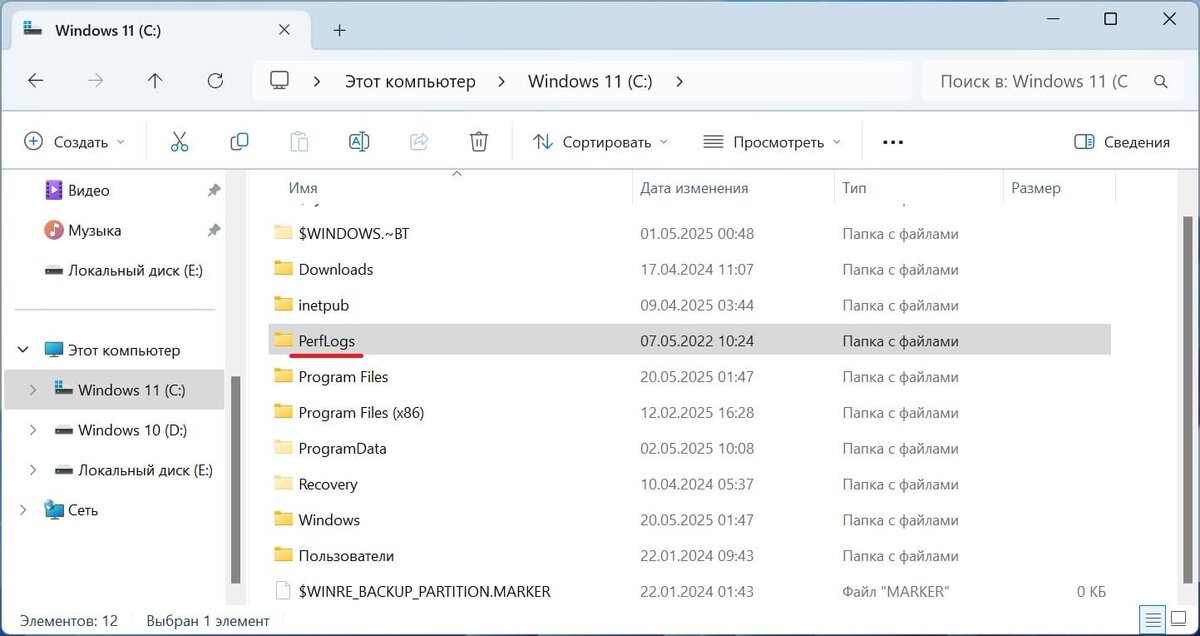Click the Delete trash bin icon
Screen dimensions: 1200x636
479,142
